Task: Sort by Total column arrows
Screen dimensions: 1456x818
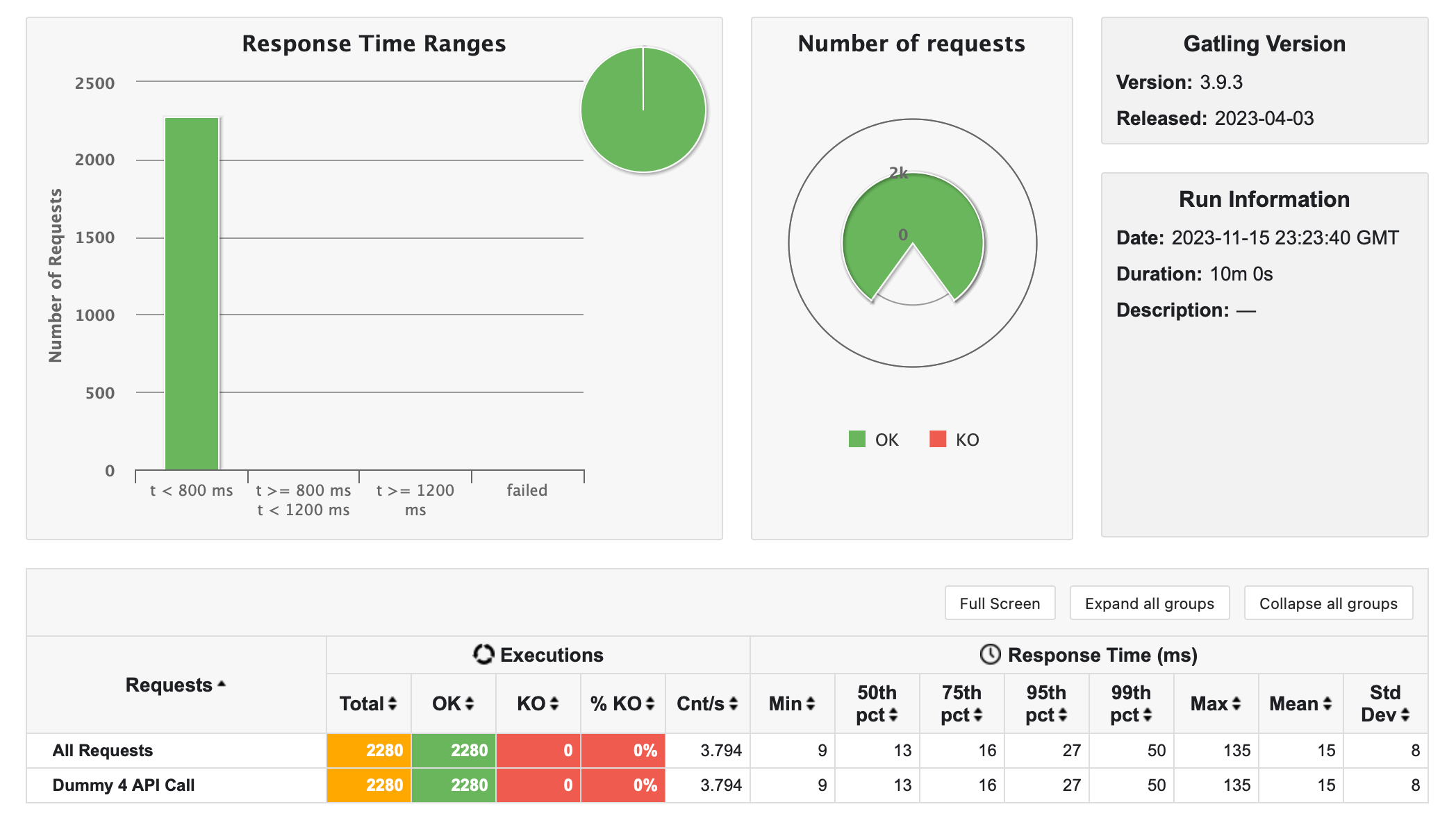Action: 392,704
